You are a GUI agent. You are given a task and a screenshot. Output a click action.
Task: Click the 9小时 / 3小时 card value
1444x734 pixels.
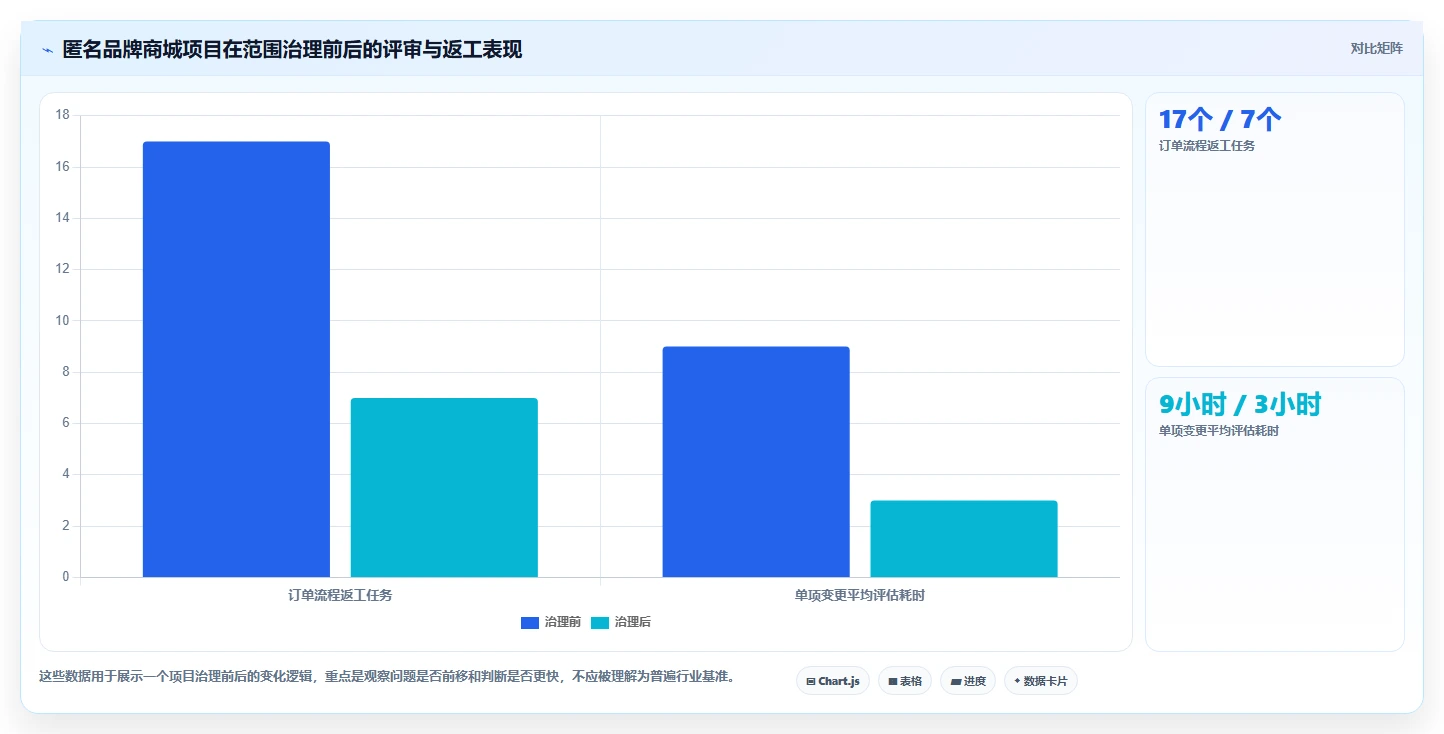point(1240,405)
